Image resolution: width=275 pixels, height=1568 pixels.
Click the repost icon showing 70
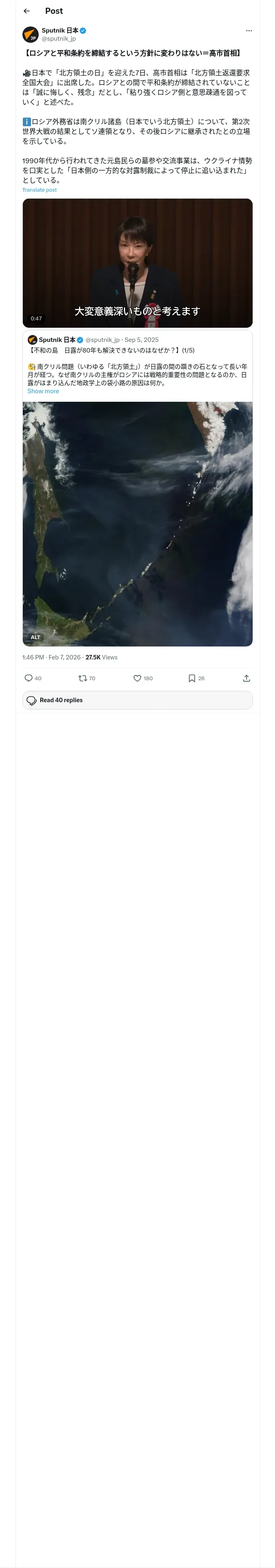[x=82, y=678]
